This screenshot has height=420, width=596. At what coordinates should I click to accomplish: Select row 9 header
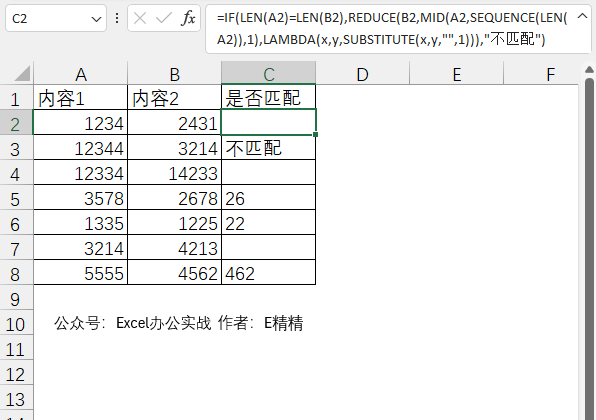click(16, 298)
